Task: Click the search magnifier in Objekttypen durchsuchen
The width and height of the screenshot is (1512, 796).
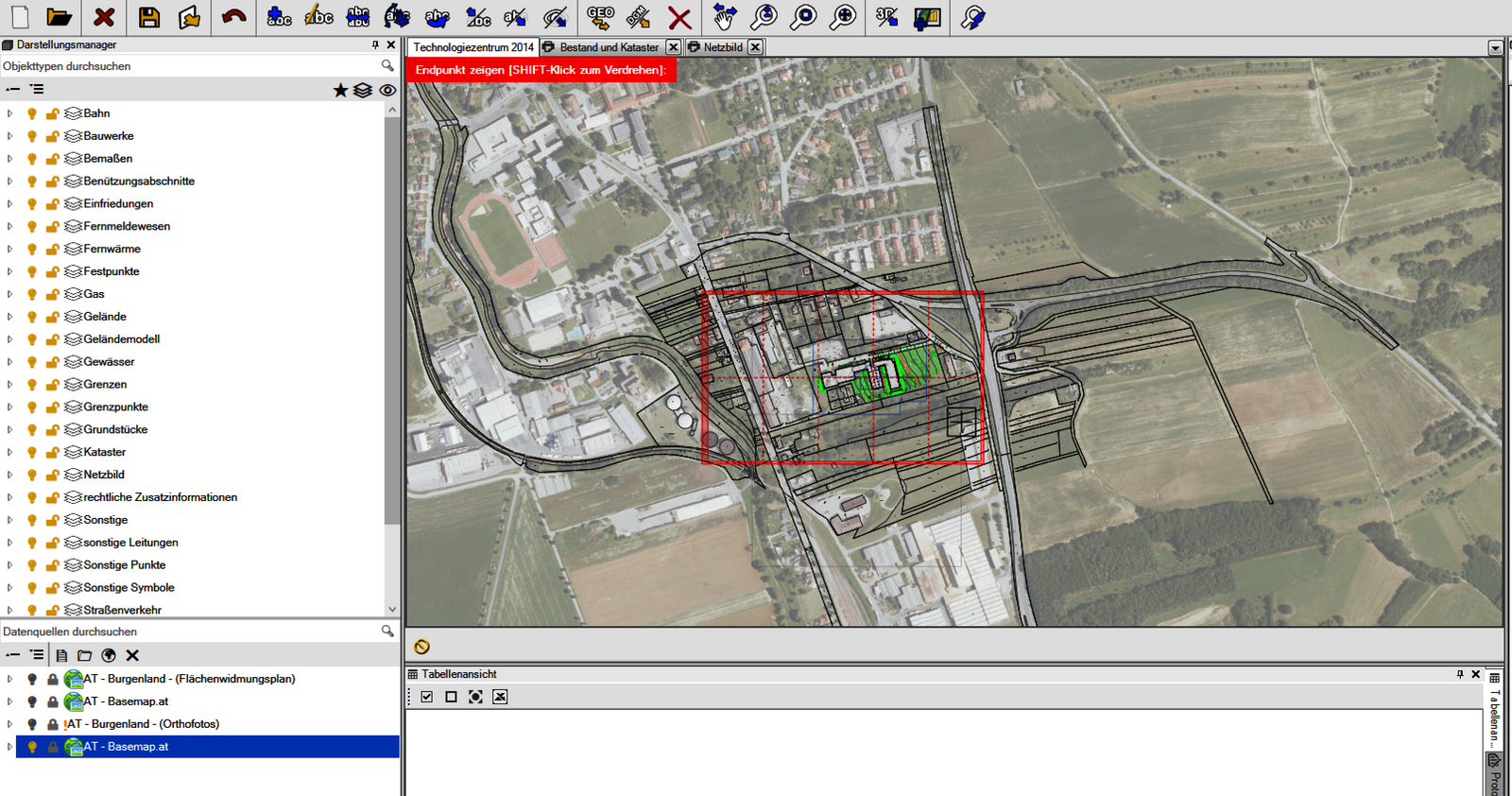Action: pyautogui.click(x=387, y=66)
